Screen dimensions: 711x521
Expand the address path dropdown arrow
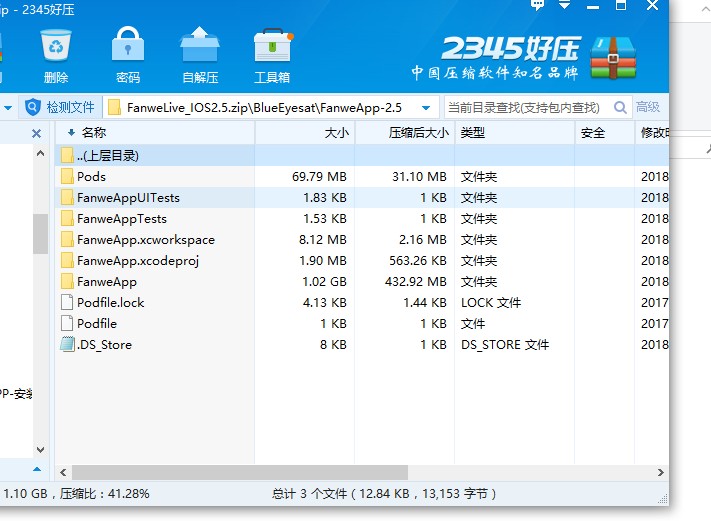426,108
